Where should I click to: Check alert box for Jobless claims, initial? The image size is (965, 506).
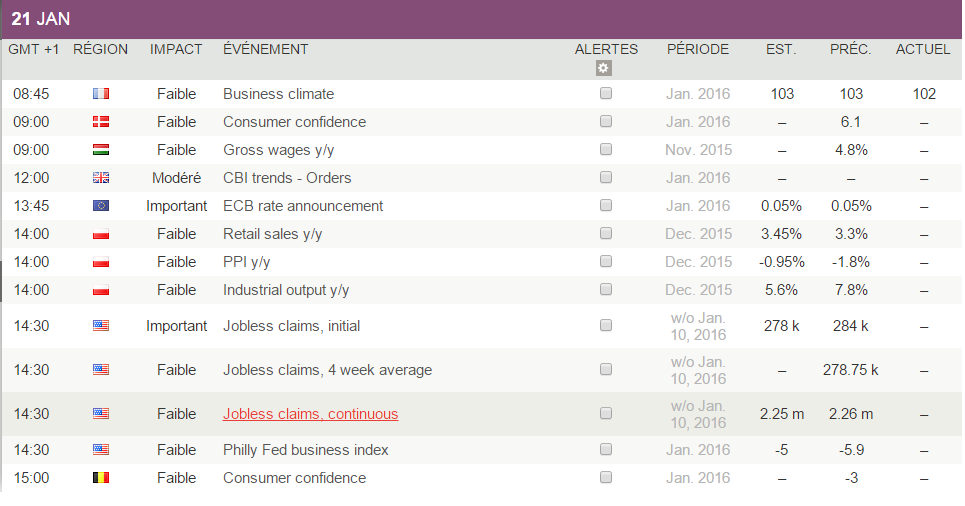606,326
